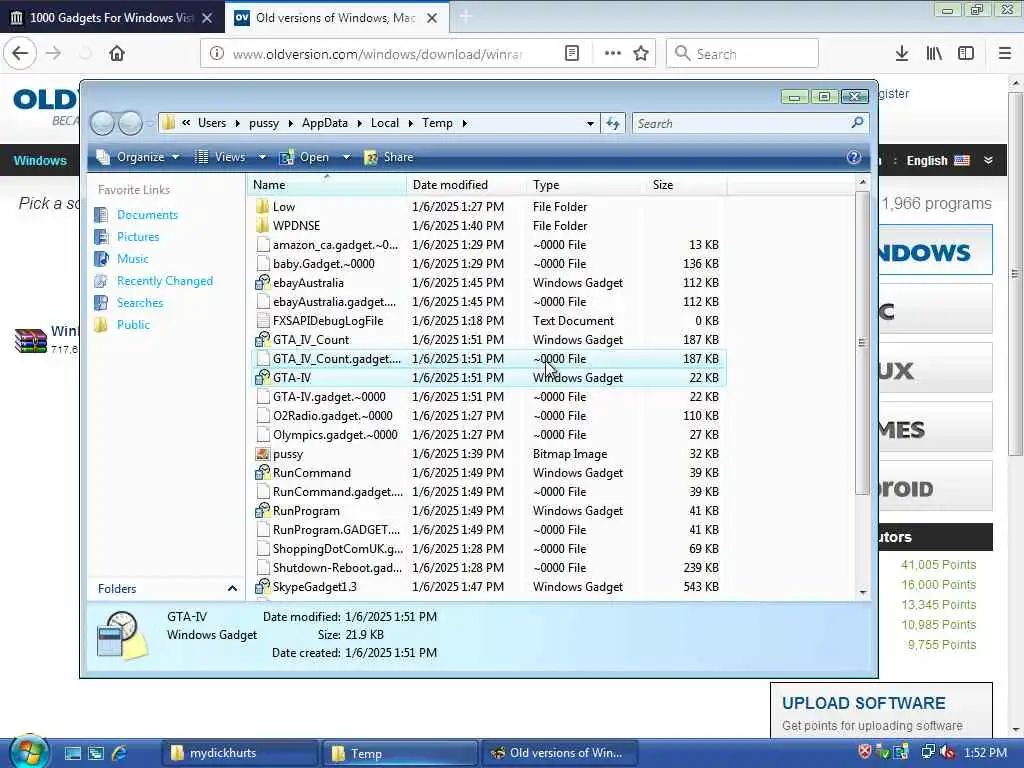Open Firefox library icon
This screenshot has width=1024, height=768.
934,54
